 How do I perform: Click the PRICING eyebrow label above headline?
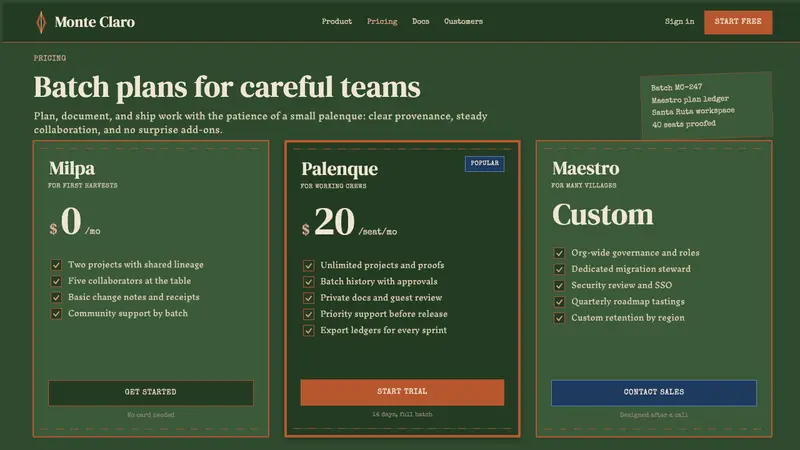click(50, 58)
